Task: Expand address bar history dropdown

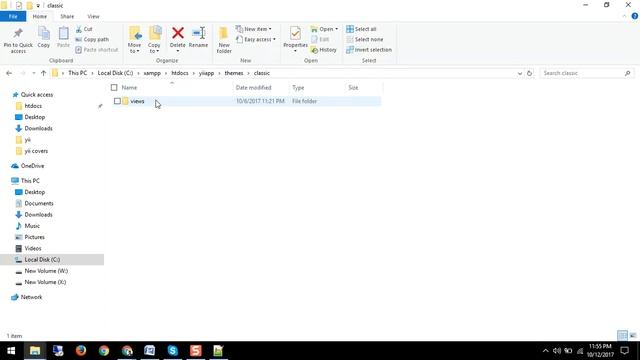Action: [520, 73]
